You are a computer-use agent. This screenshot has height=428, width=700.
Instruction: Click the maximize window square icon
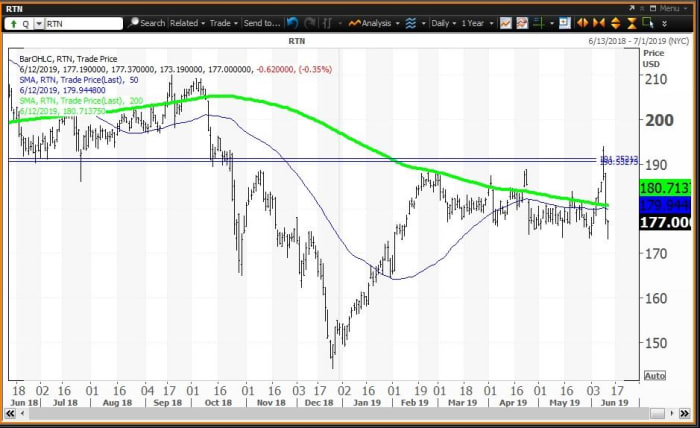653,8
